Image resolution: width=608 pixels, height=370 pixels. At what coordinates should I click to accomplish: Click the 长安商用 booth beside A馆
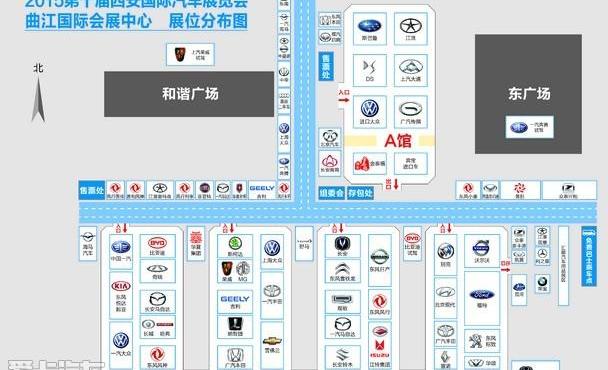pos(330,163)
